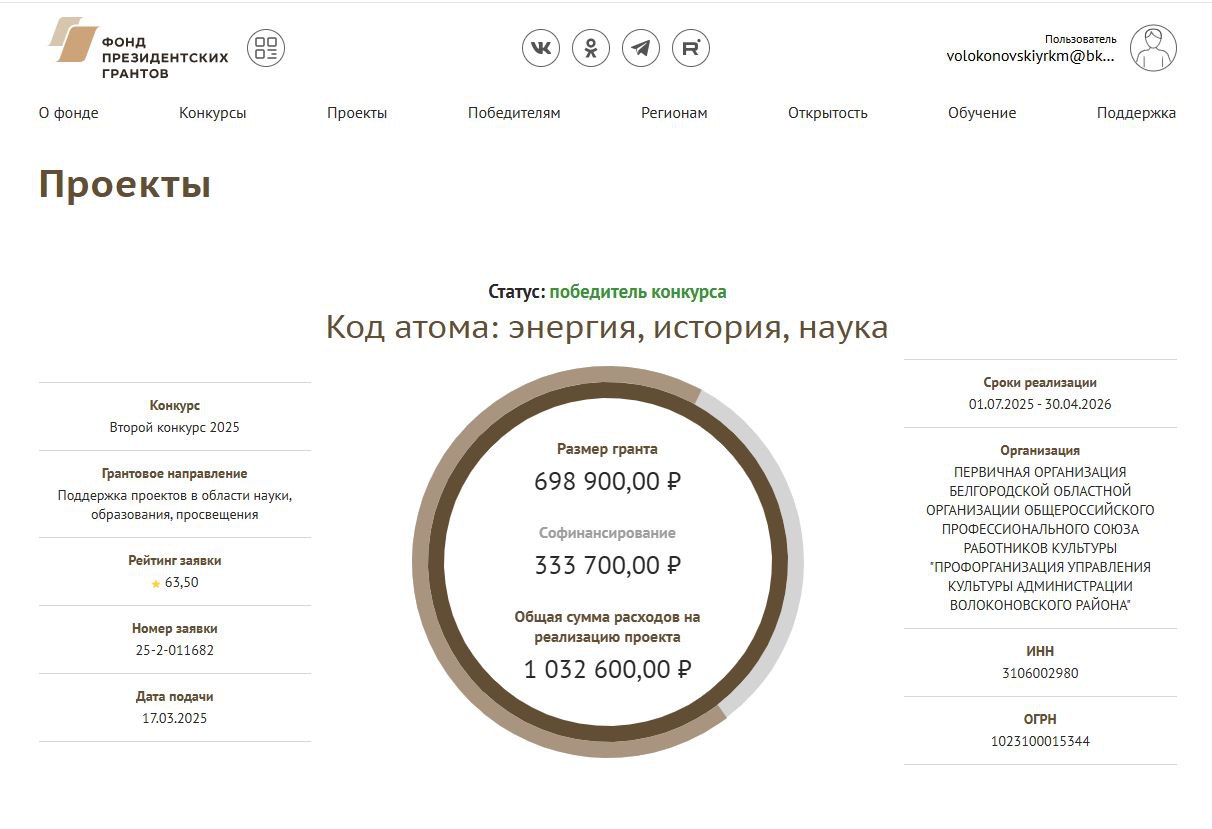Open the Обучение menu
1212x829 pixels.
[982, 113]
